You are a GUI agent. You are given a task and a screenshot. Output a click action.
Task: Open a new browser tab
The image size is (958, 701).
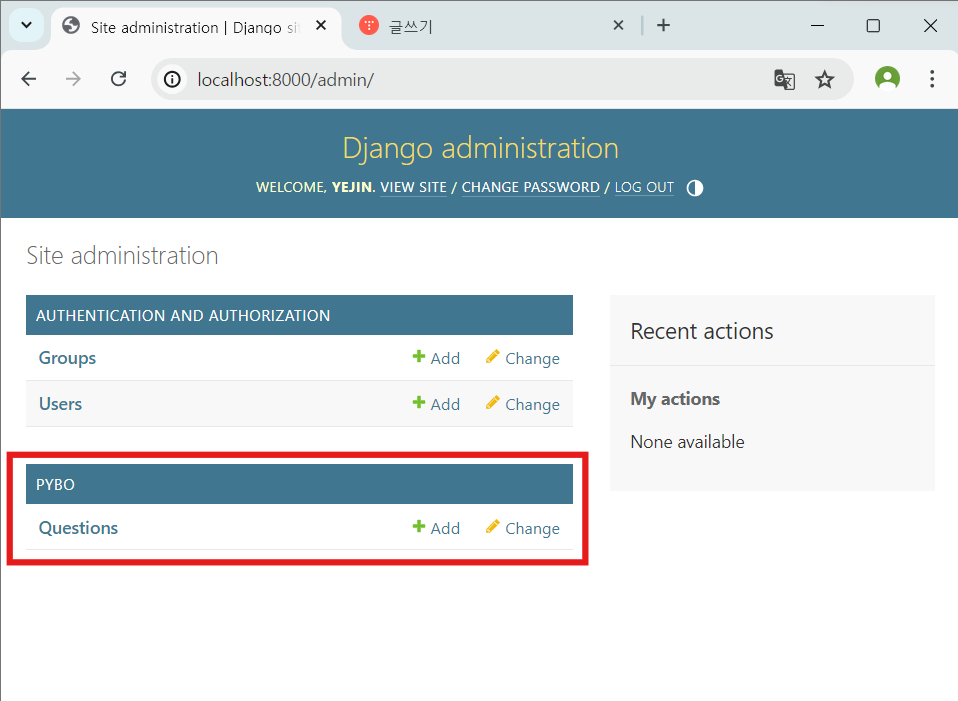pyautogui.click(x=664, y=26)
